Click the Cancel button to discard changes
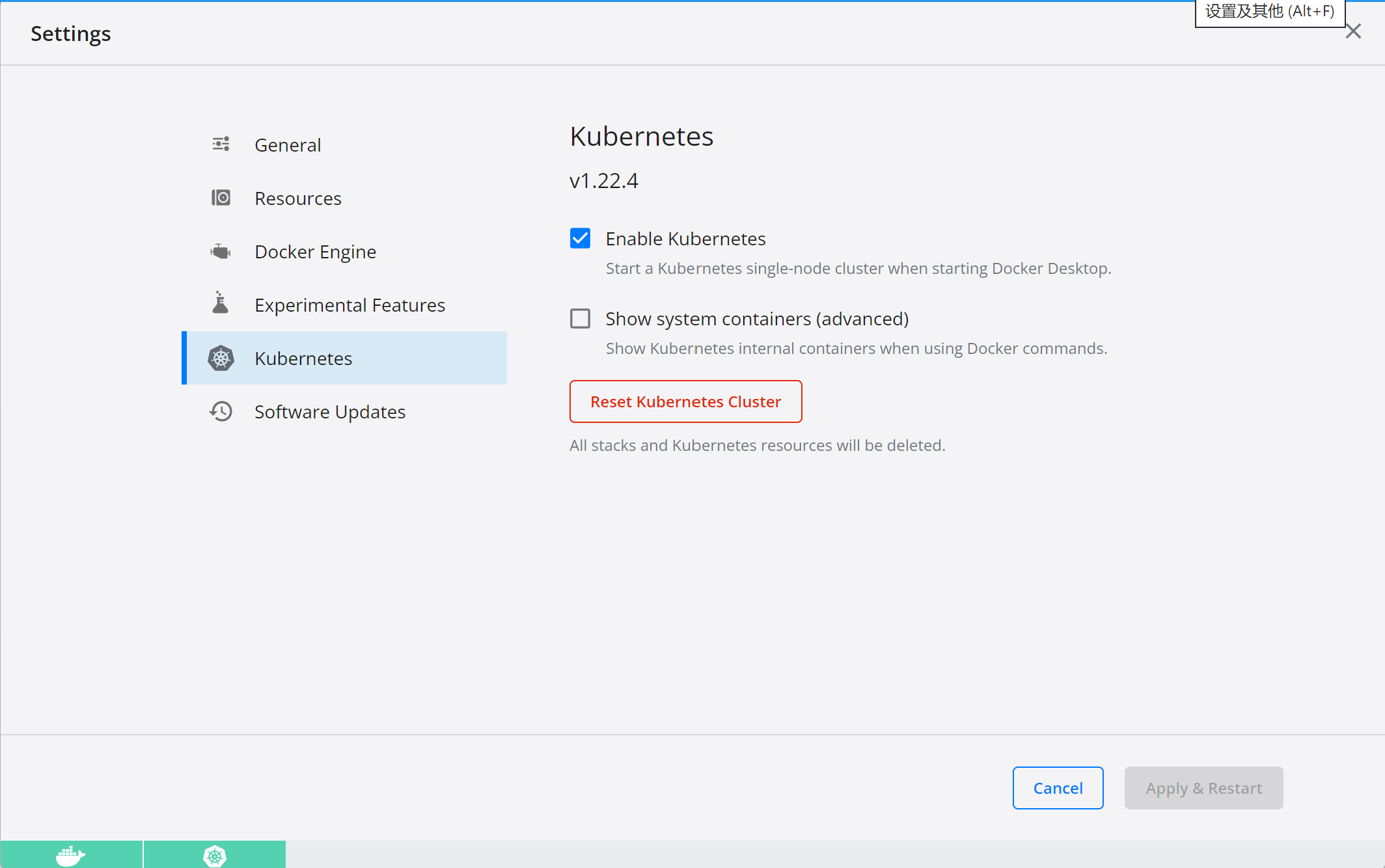The height and width of the screenshot is (868, 1385). click(1058, 788)
